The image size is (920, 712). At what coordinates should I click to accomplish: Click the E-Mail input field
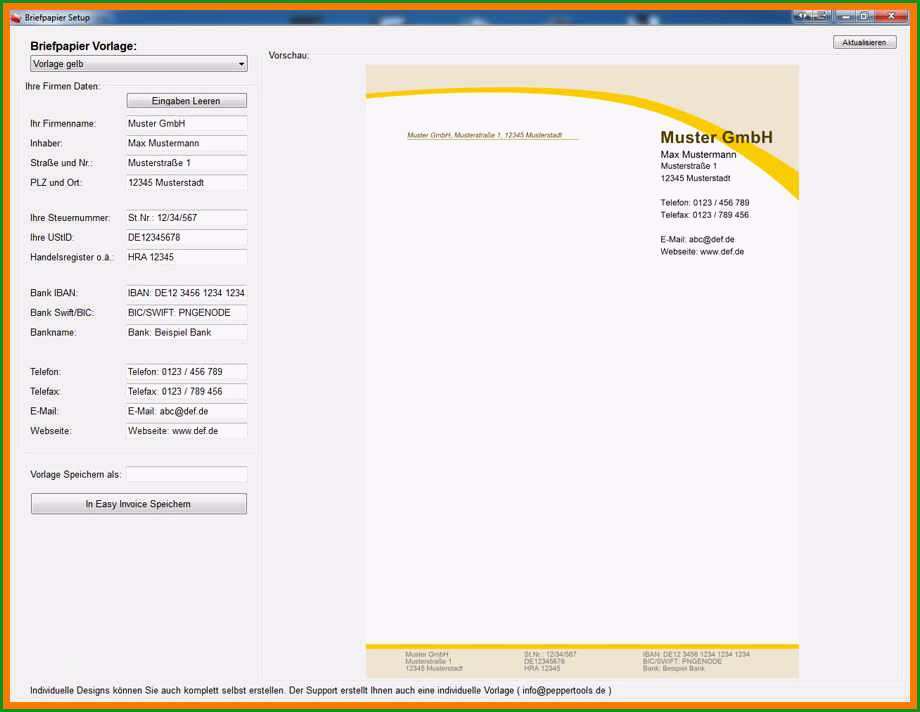[187, 411]
